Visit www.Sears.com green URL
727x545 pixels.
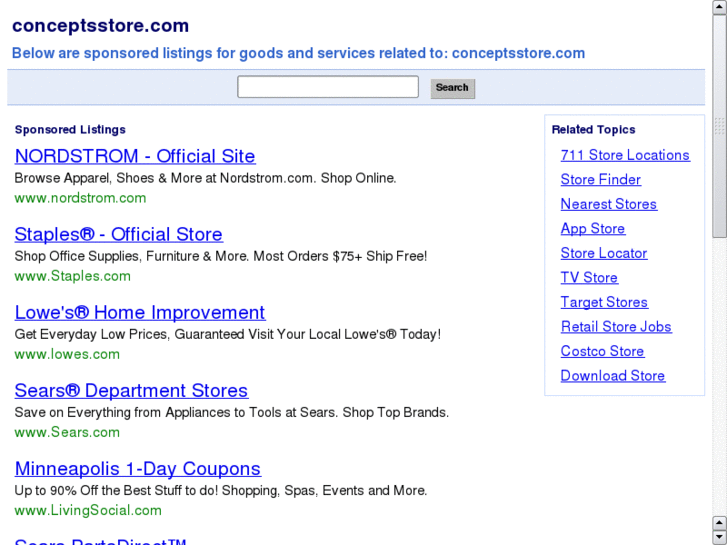67,432
